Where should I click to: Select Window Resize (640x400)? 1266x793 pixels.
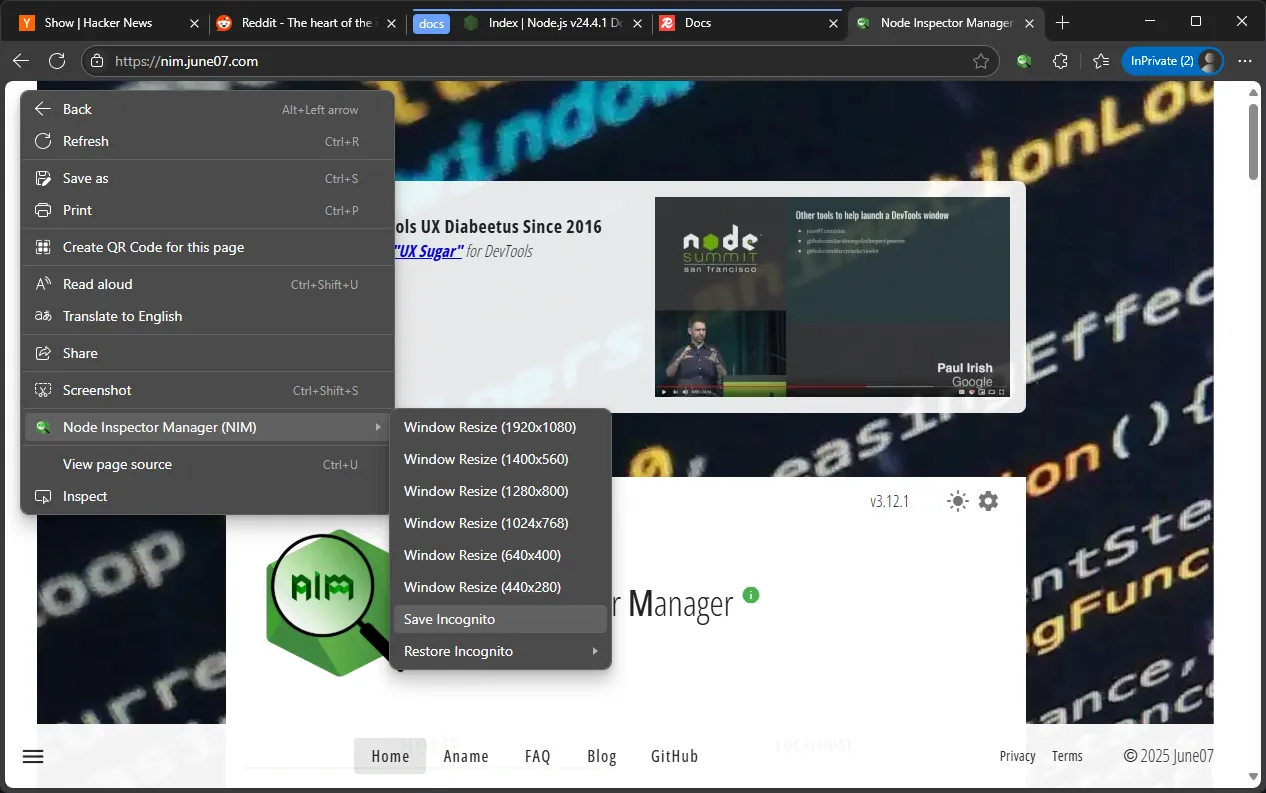pos(501,555)
